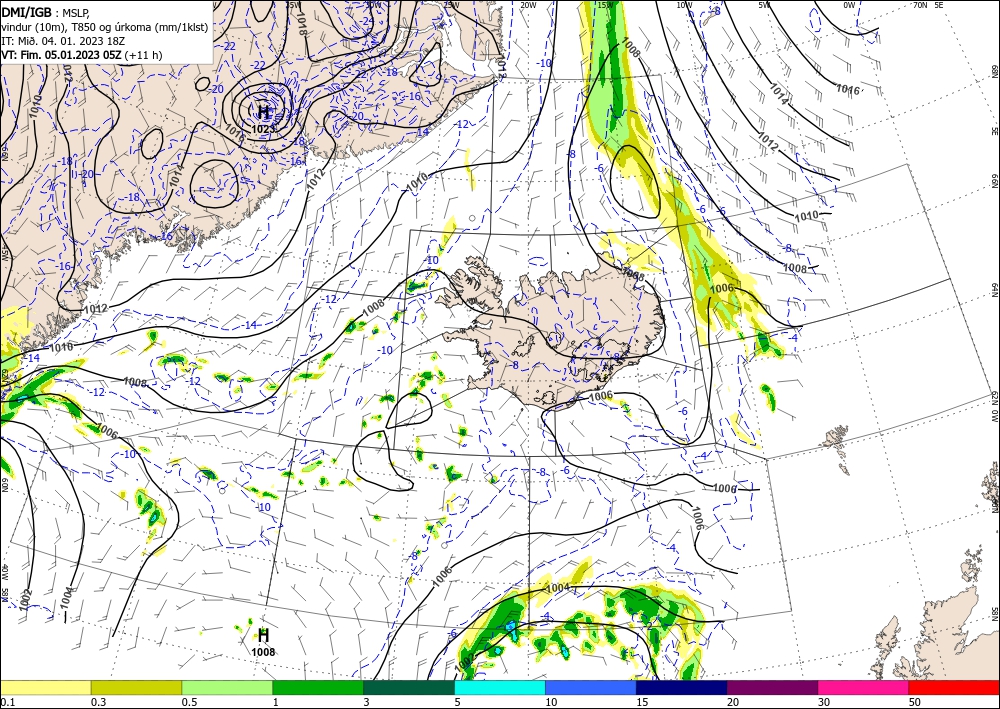The width and height of the screenshot is (1000, 709).
Task: Click the 15W longitude label at the top
Action: (606, 5)
